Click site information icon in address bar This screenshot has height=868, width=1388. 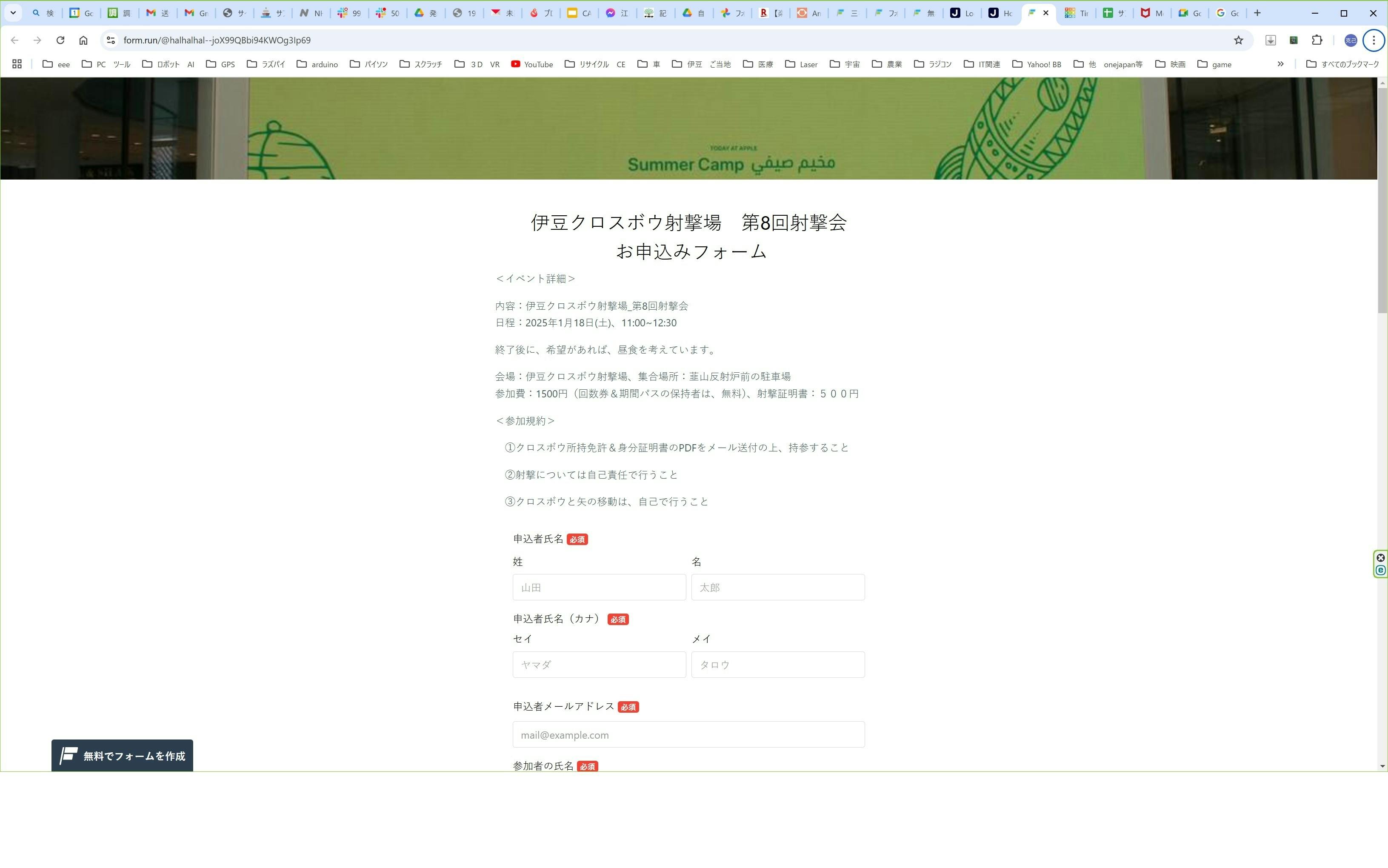pyautogui.click(x=111, y=40)
